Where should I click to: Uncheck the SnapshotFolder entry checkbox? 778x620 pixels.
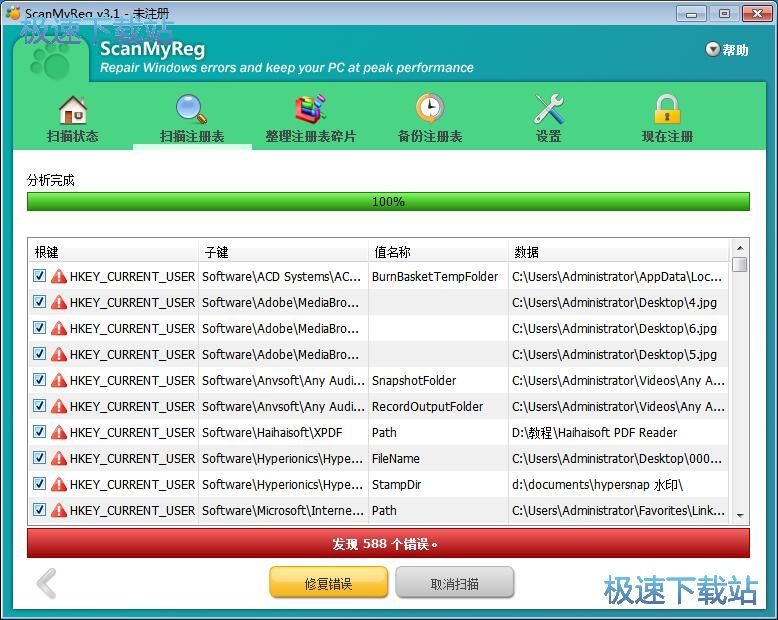point(39,380)
